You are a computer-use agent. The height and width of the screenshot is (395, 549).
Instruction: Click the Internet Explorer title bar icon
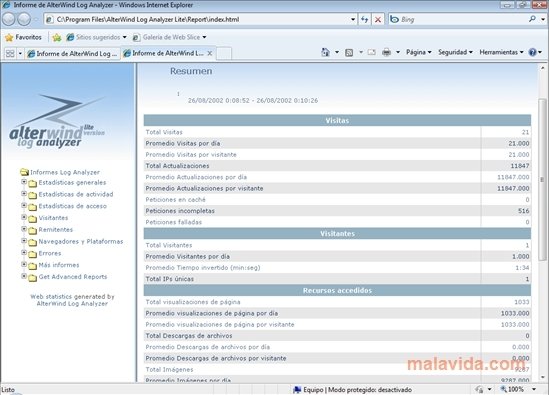pos(6,5)
